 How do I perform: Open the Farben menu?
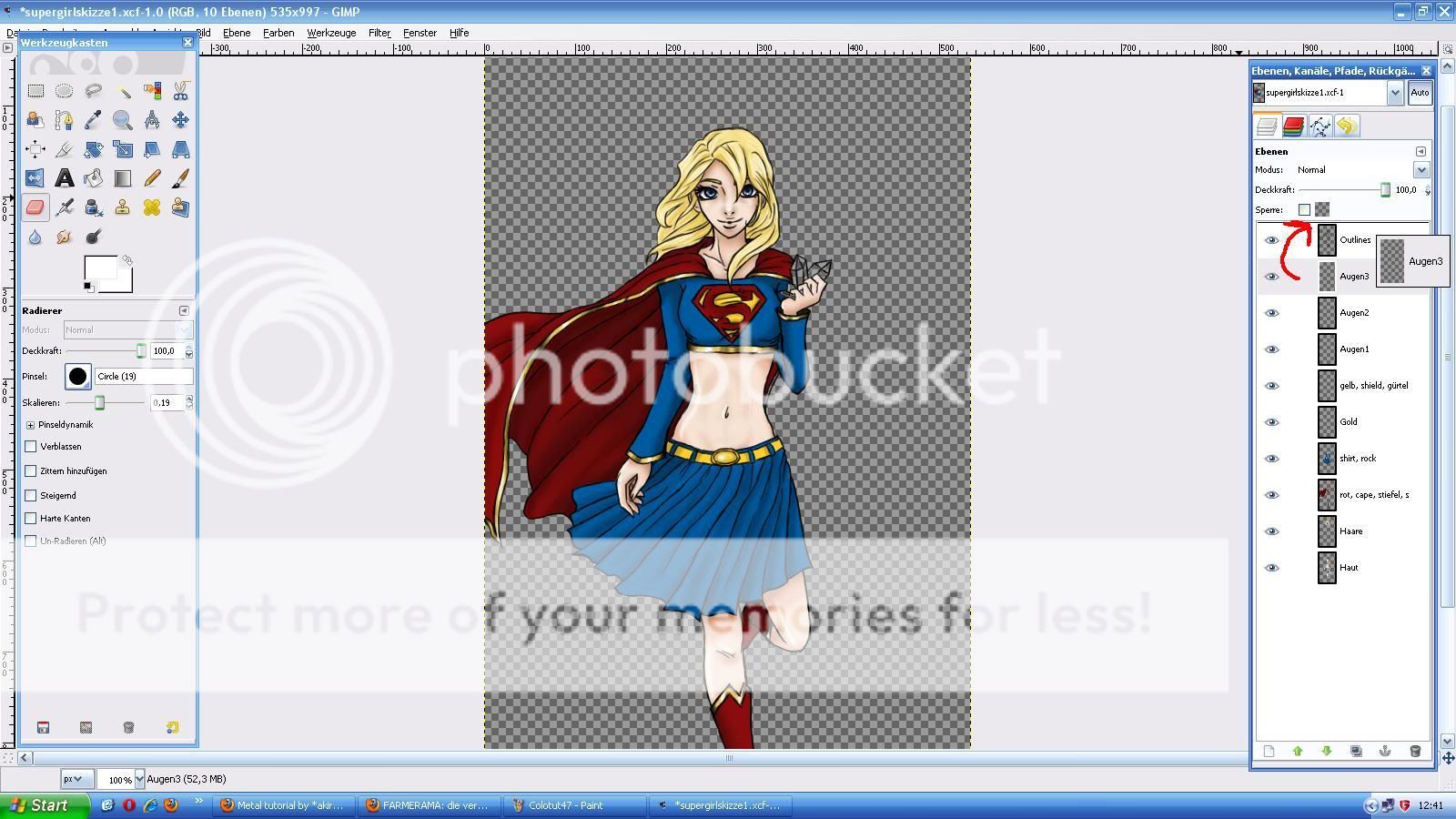pyautogui.click(x=278, y=33)
